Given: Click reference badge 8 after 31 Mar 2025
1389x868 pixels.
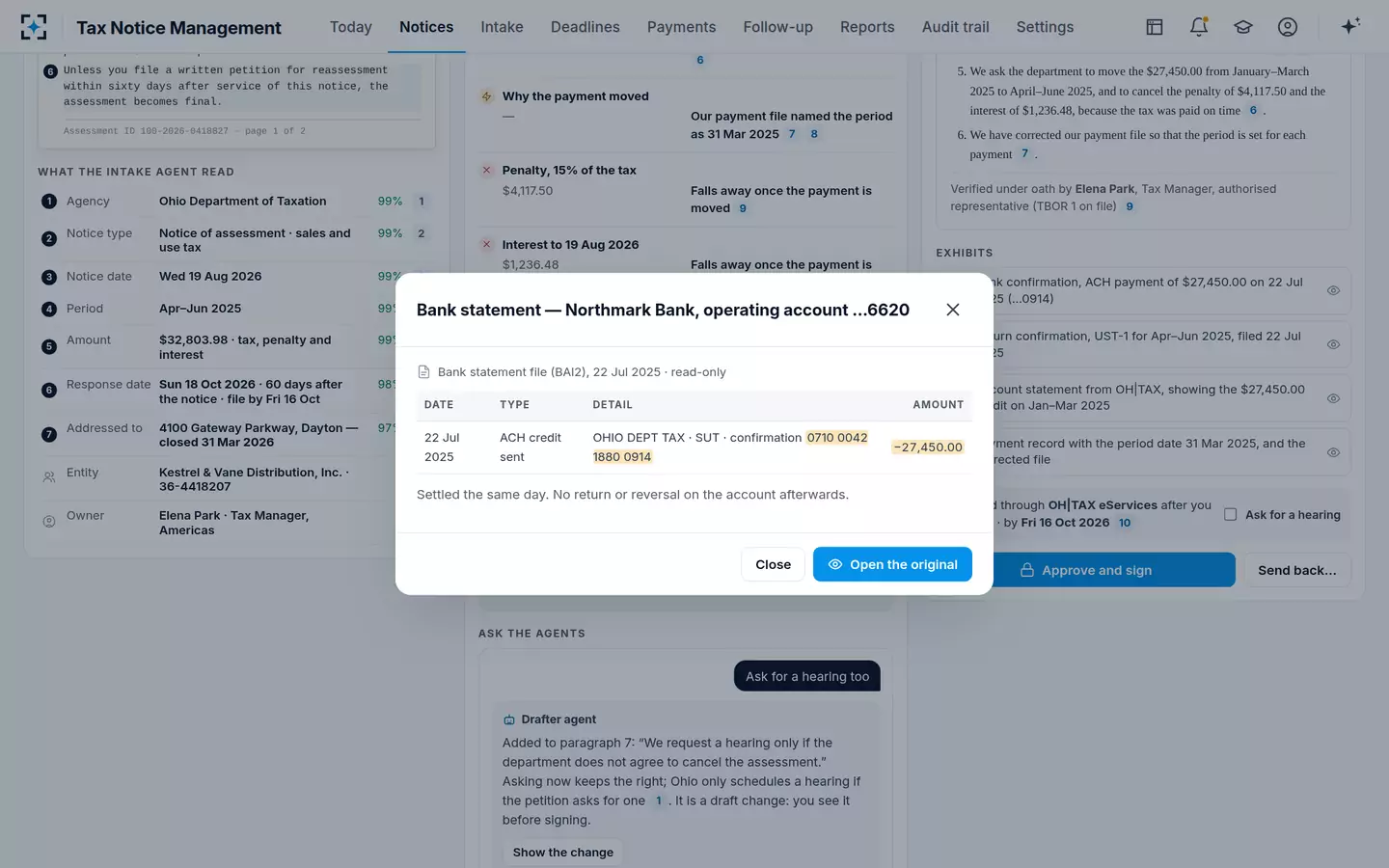Looking at the screenshot, I should [814, 134].
